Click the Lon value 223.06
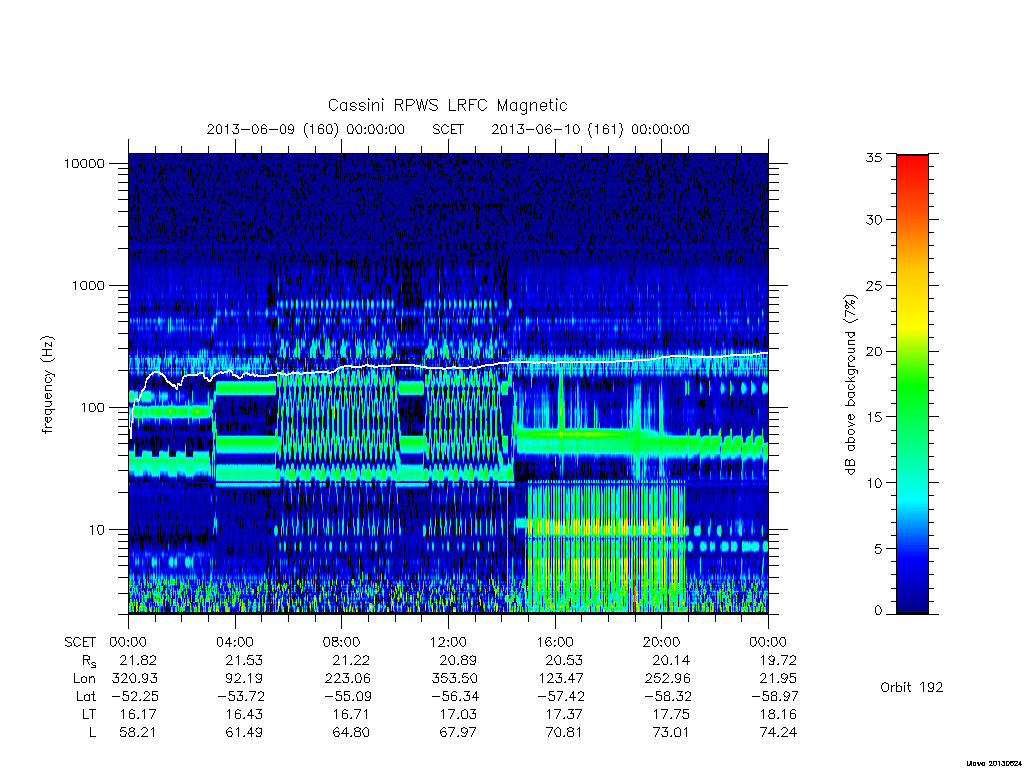1024x768 pixels. [x=347, y=678]
